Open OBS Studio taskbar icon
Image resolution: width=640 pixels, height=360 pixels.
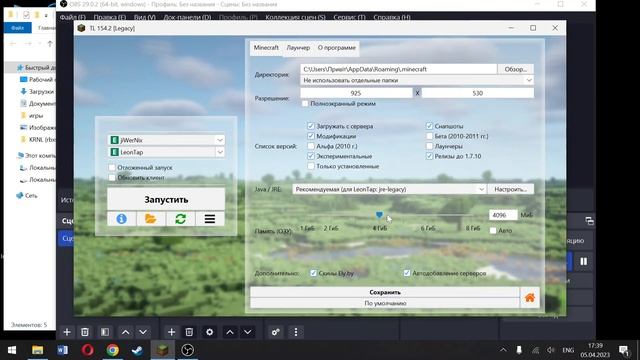(187, 350)
